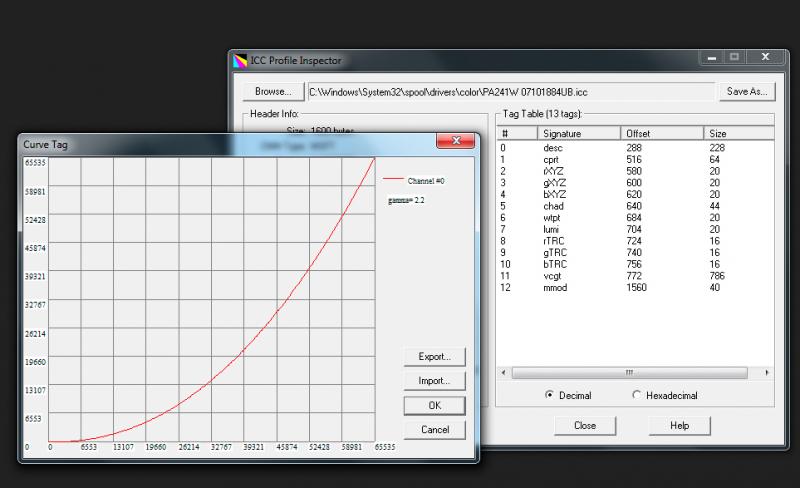Select the desc tag row

pos(635,148)
